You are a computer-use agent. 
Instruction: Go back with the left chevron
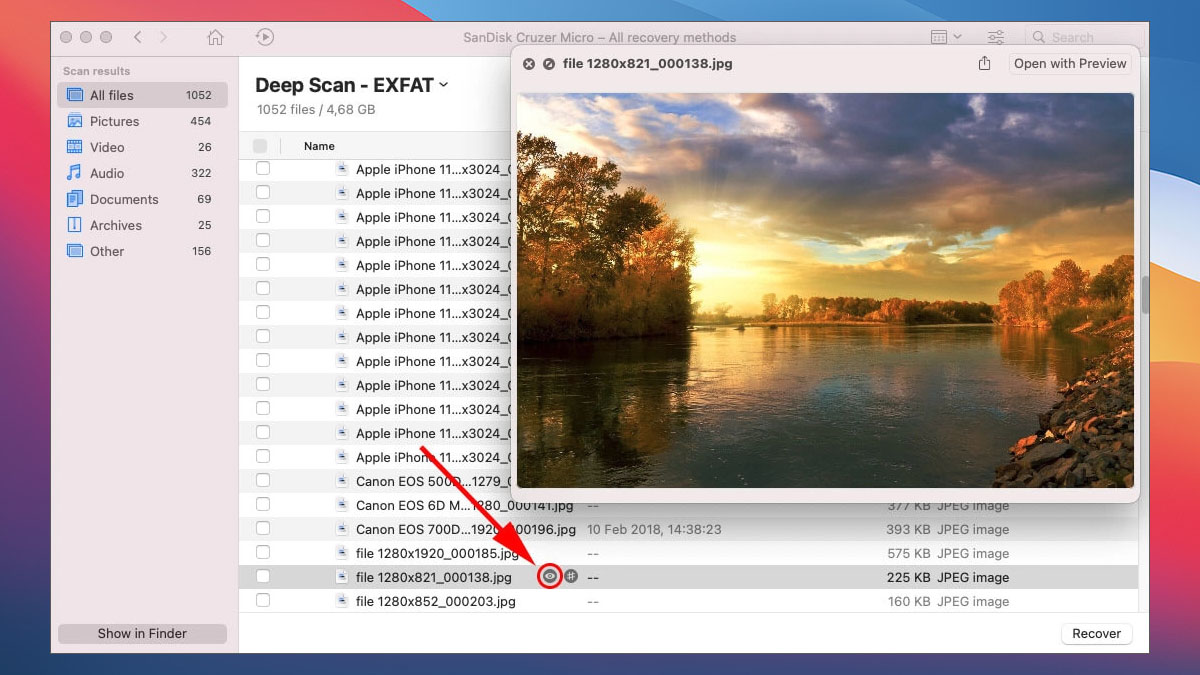[x=137, y=37]
